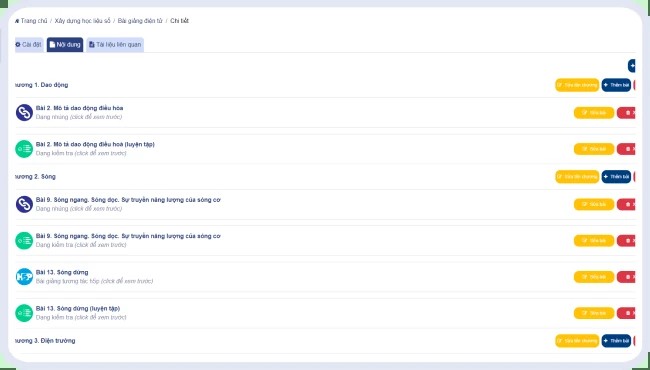Delete Bài 2 (luyện tập) test lesson
Image resolution: width=650 pixels, height=370 pixels.
click(x=626, y=149)
